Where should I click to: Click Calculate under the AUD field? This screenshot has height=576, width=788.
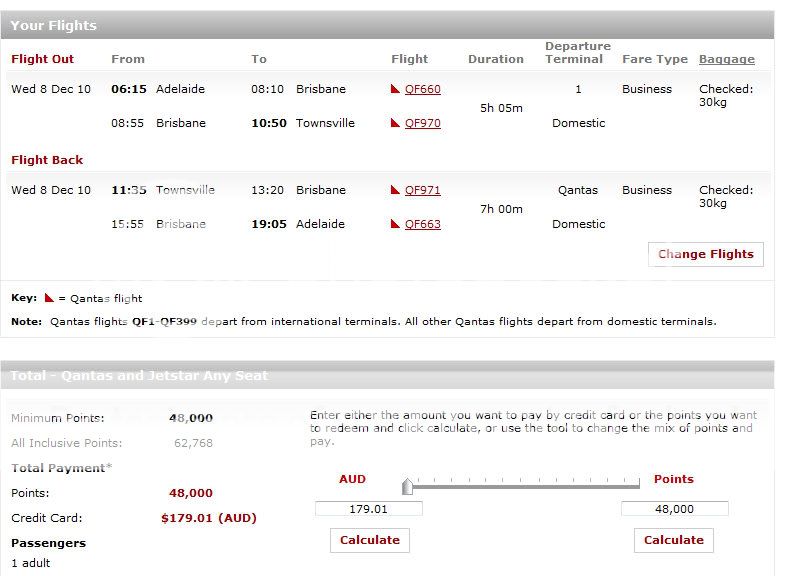tap(369, 540)
